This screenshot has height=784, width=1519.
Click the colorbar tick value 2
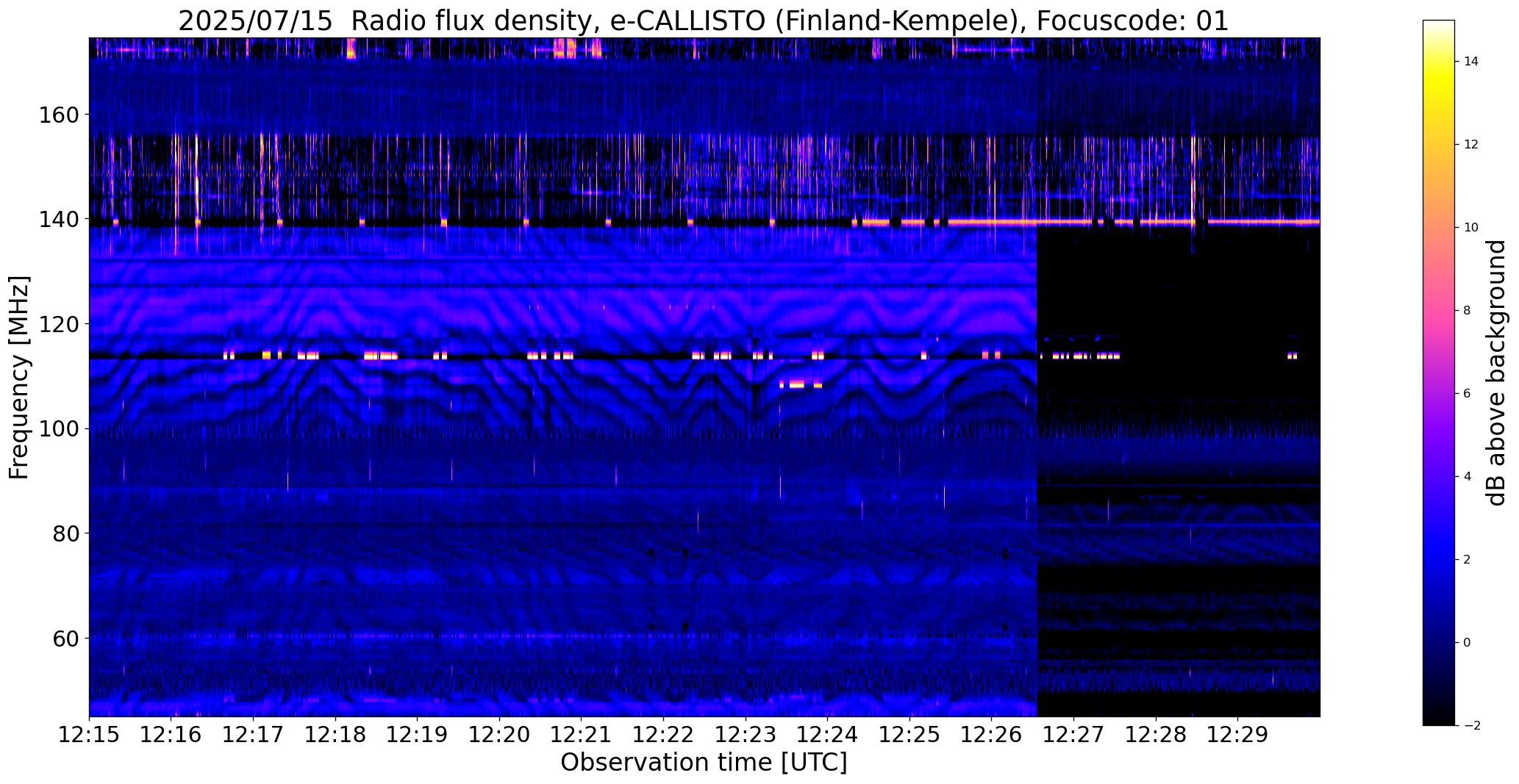(x=1468, y=560)
